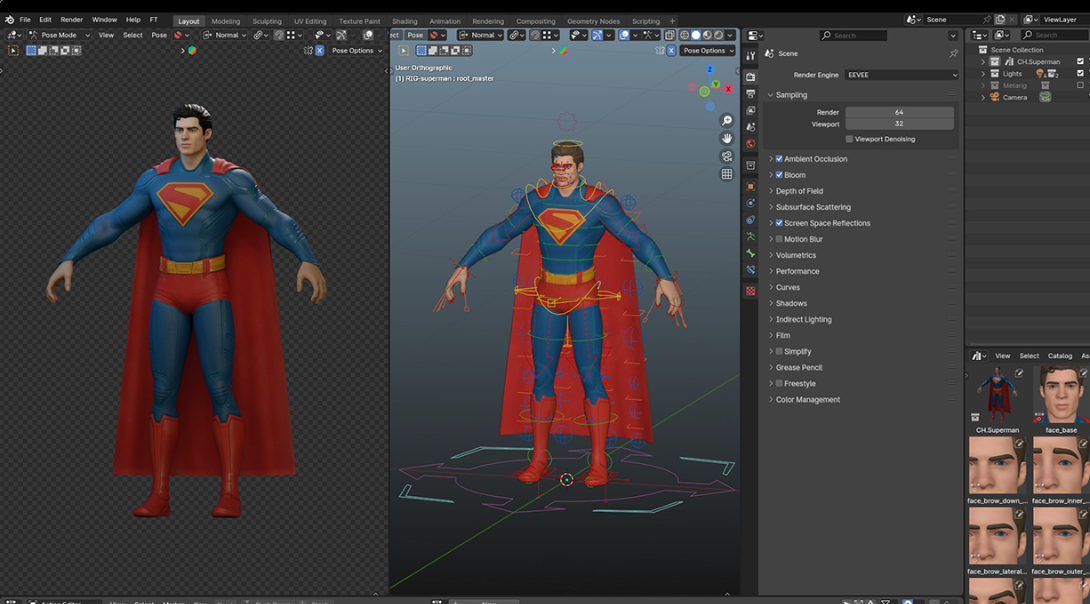Enable the Motion Blur checkbox
Screen dimensions: 1090x604
(779, 239)
